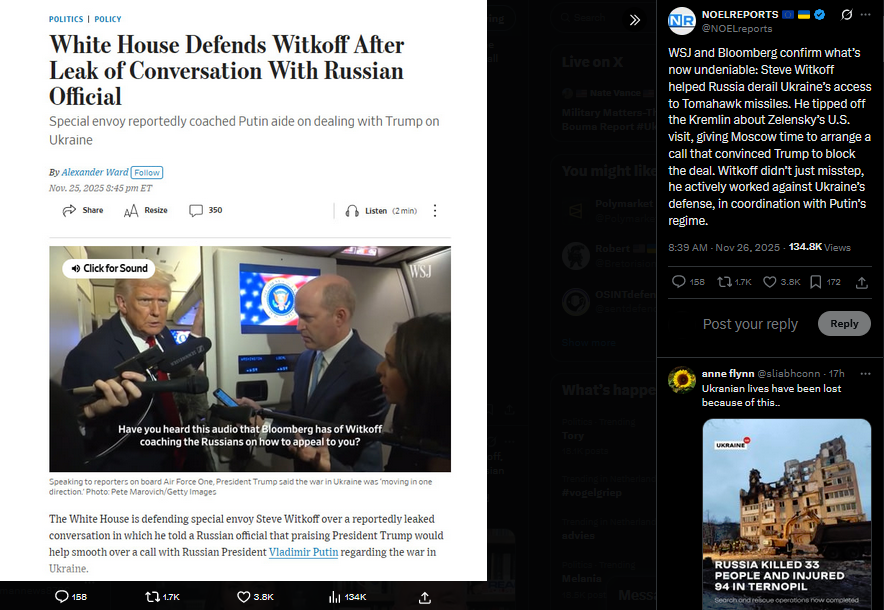
Task: Open the Ternopil image in anne flynn's reply
Action: click(786, 514)
